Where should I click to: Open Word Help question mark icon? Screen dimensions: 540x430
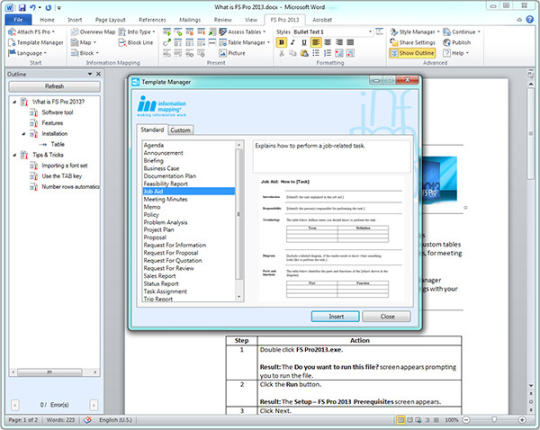(x=530, y=20)
